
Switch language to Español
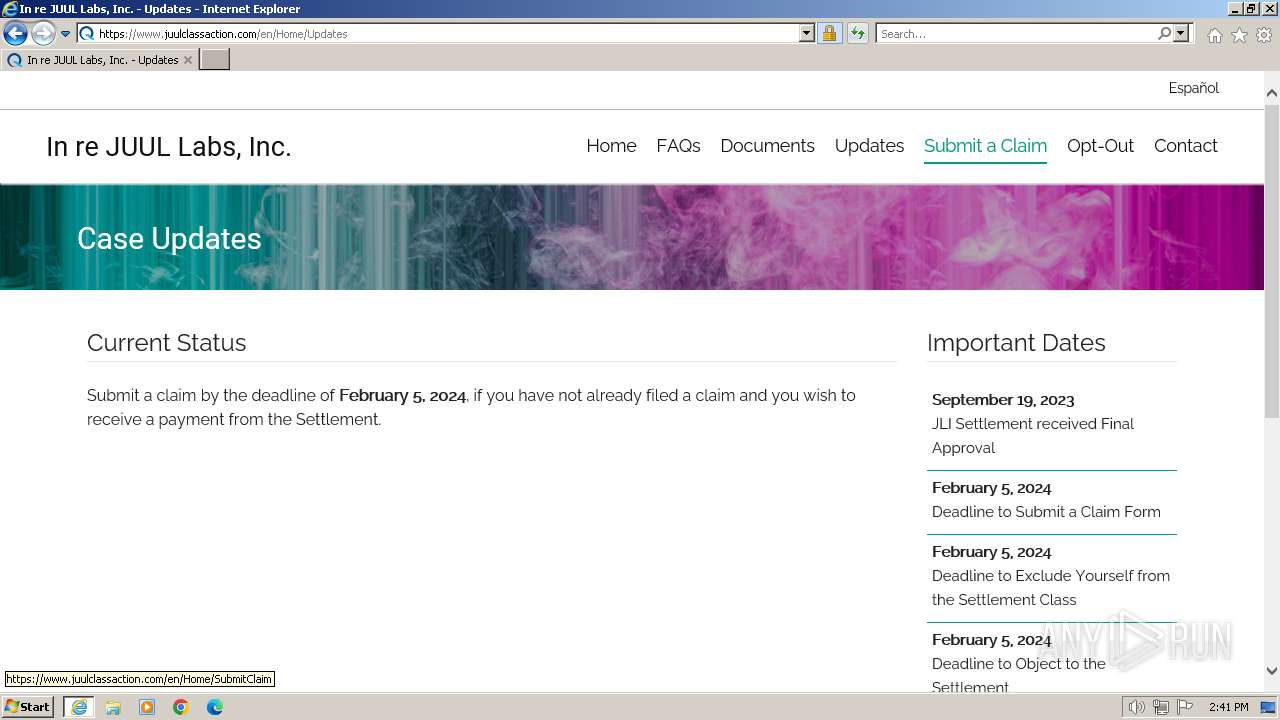pyautogui.click(x=1193, y=88)
